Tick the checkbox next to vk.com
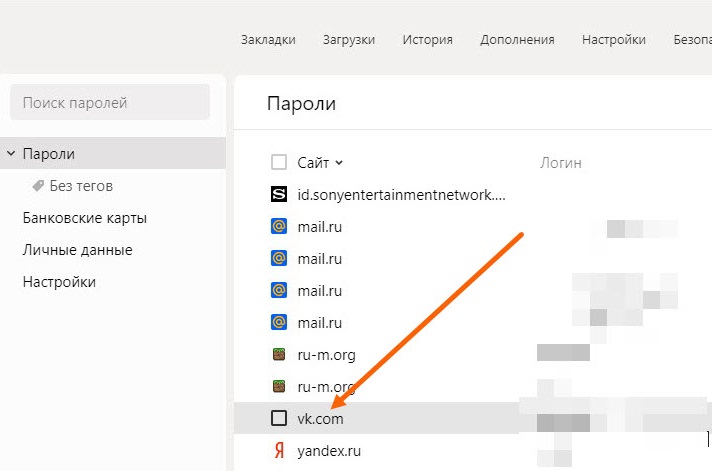The height and width of the screenshot is (471, 712). tap(279, 418)
